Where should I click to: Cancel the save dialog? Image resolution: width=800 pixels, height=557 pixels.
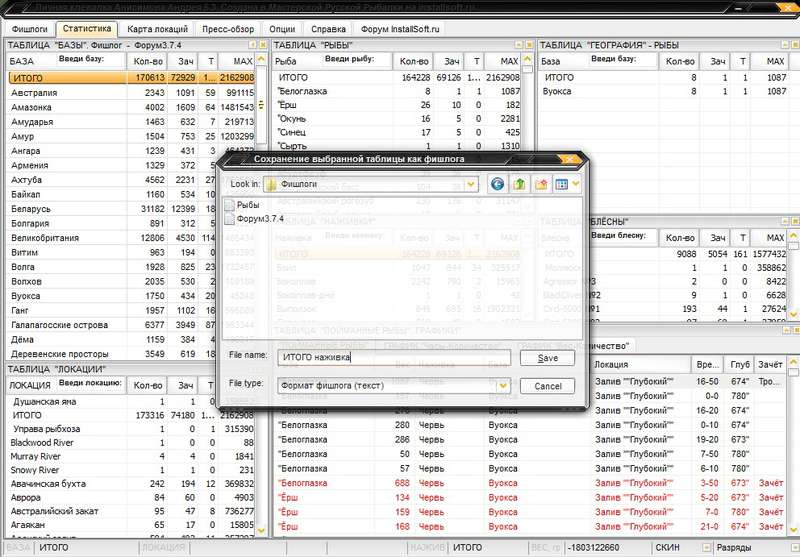pyautogui.click(x=547, y=386)
